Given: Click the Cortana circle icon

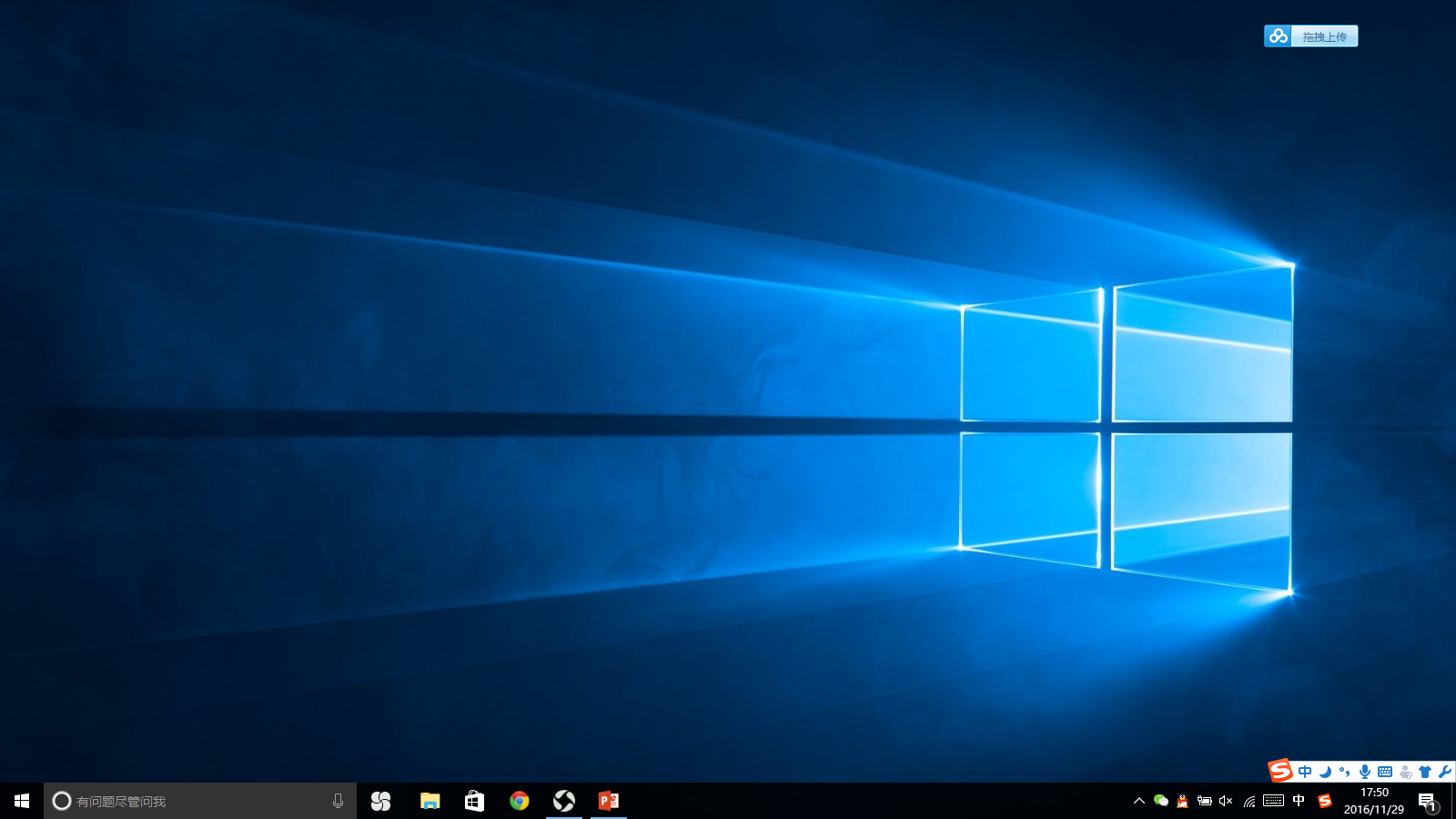Looking at the screenshot, I should (x=62, y=801).
